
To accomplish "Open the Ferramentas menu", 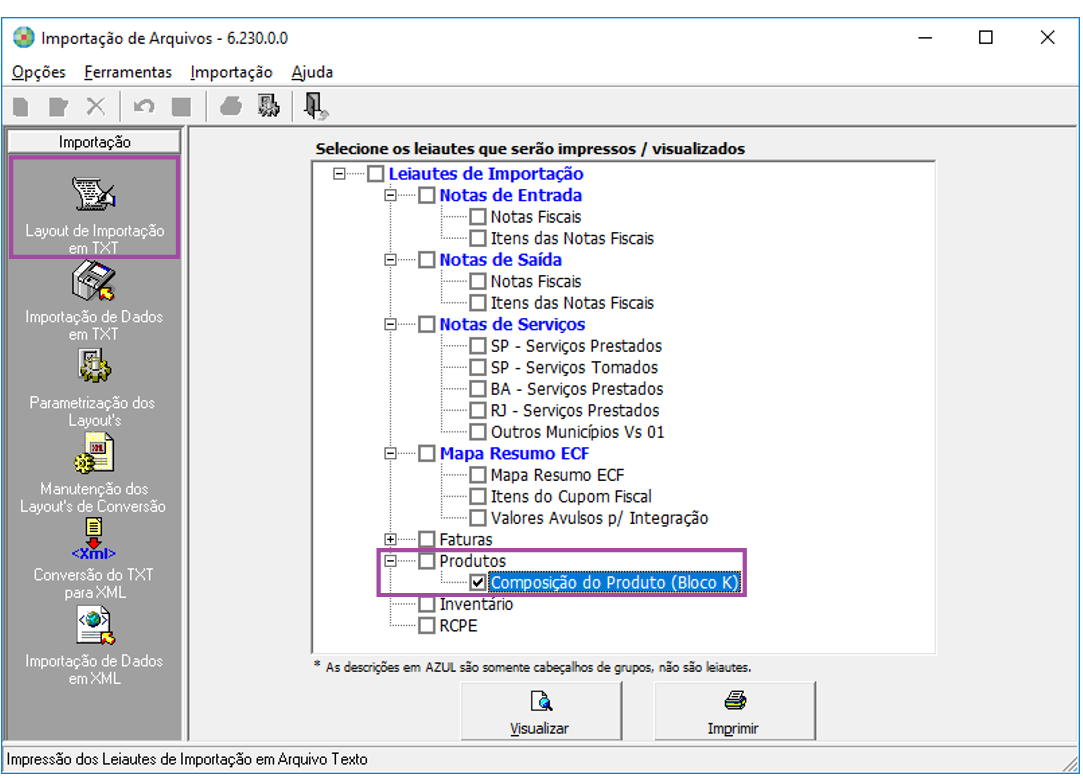I will pyautogui.click(x=128, y=72).
